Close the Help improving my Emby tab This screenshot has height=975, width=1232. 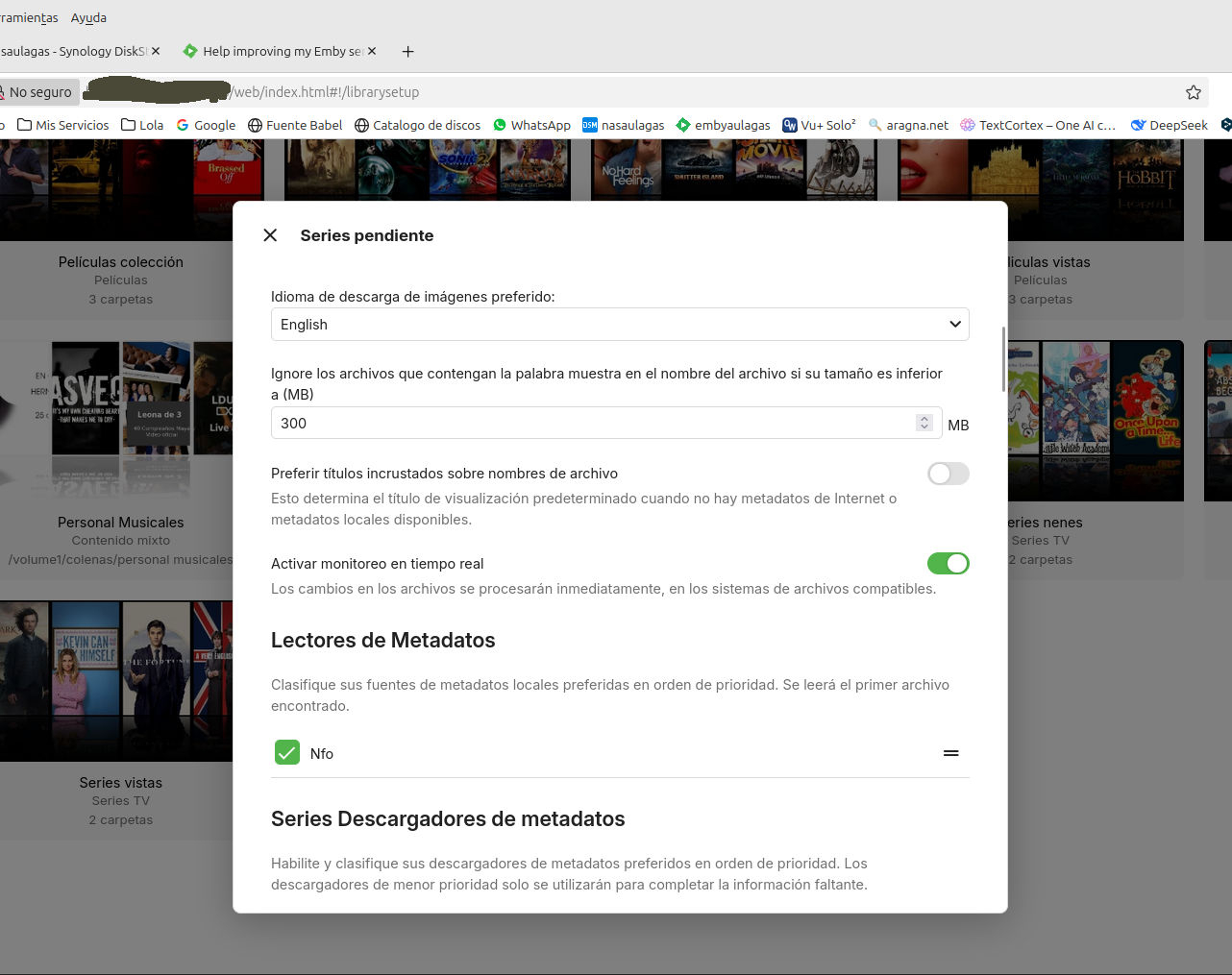point(372,51)
